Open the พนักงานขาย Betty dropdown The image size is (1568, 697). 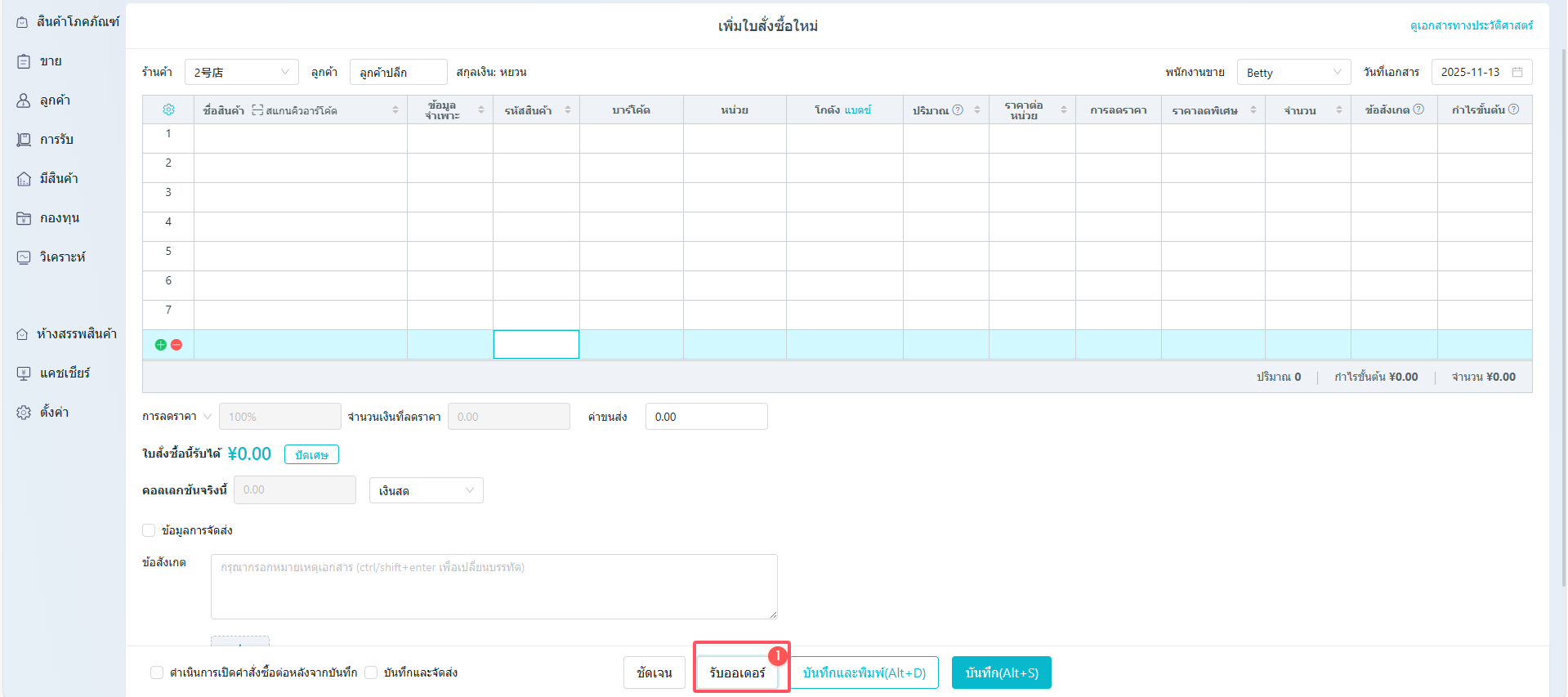[x=1293, y=72]
